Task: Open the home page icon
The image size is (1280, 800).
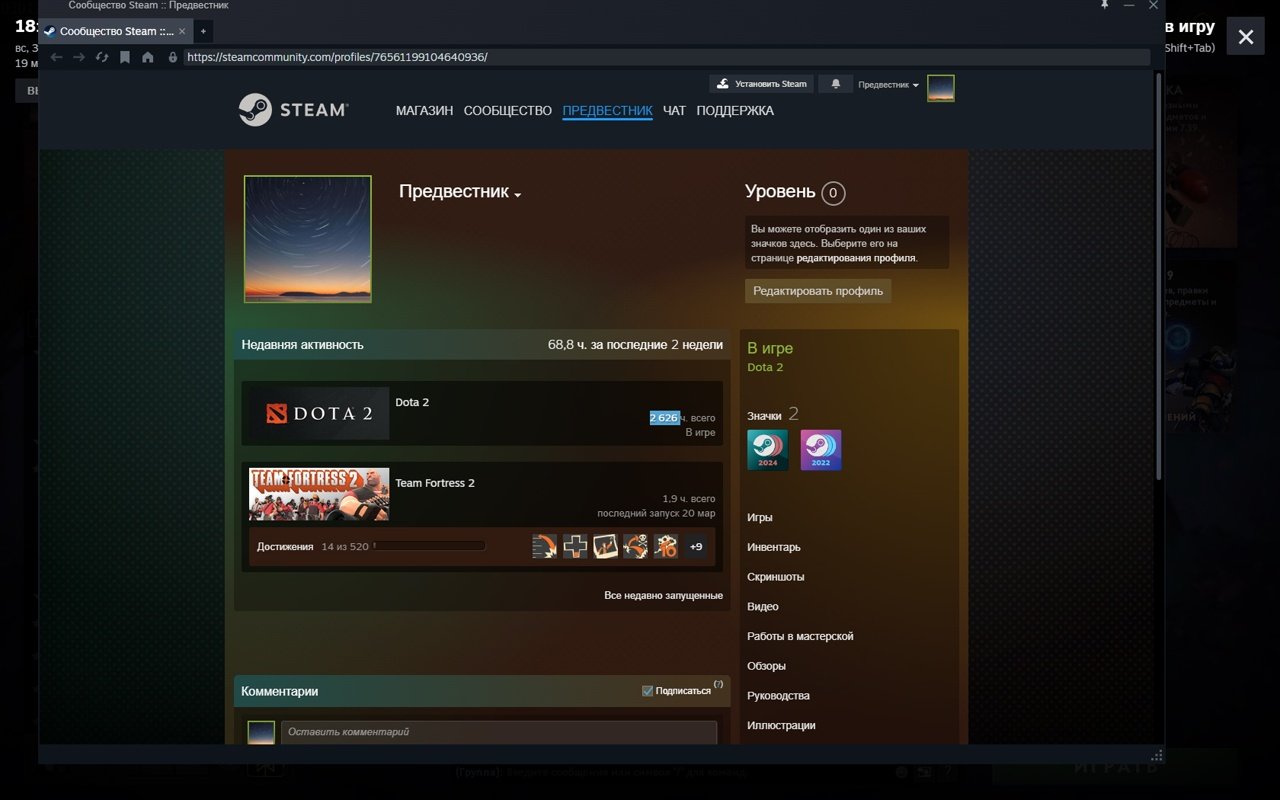Action: click(x=148, y=57)
